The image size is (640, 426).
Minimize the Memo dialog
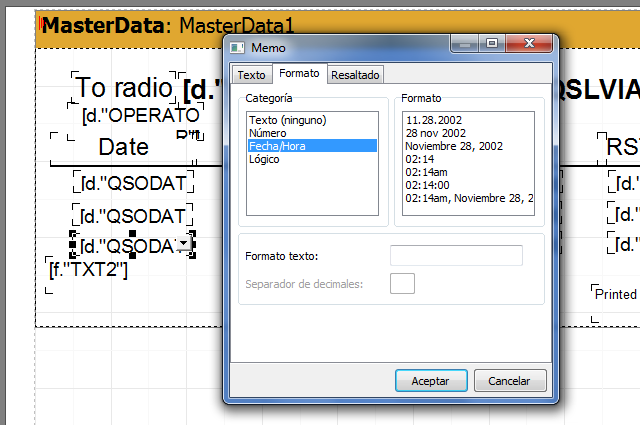(x=465, y=44)
